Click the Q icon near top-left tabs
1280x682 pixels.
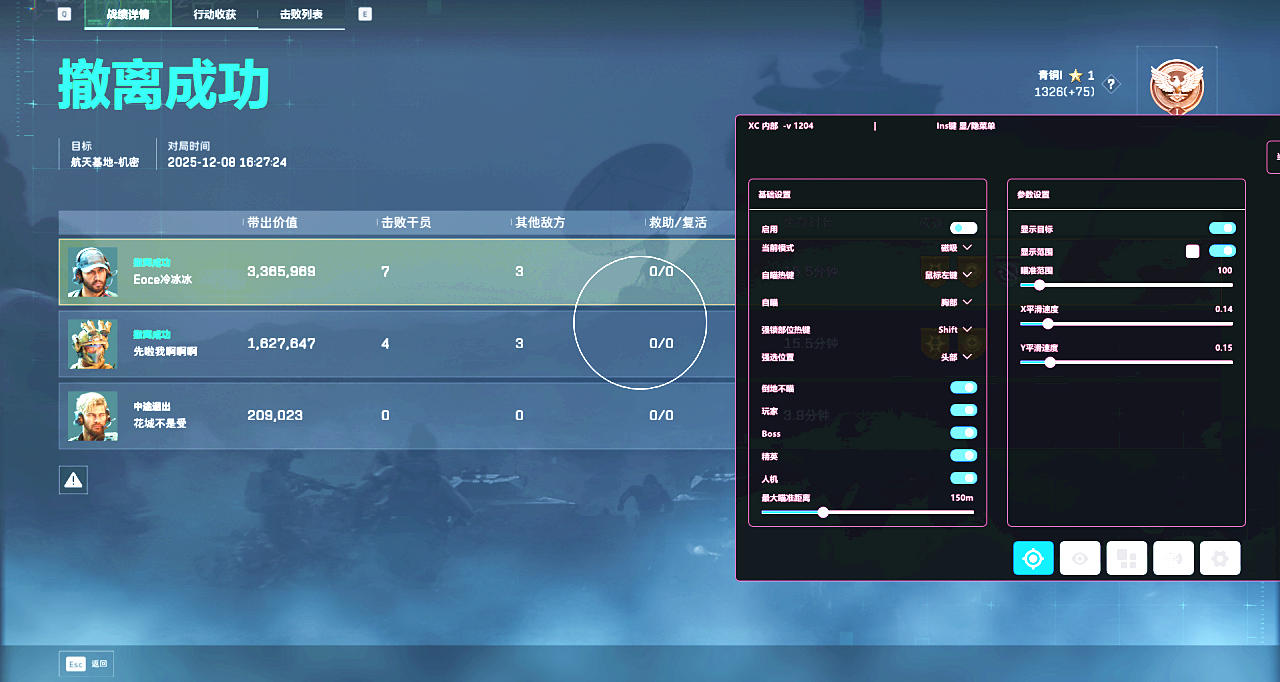pos(64,14)
